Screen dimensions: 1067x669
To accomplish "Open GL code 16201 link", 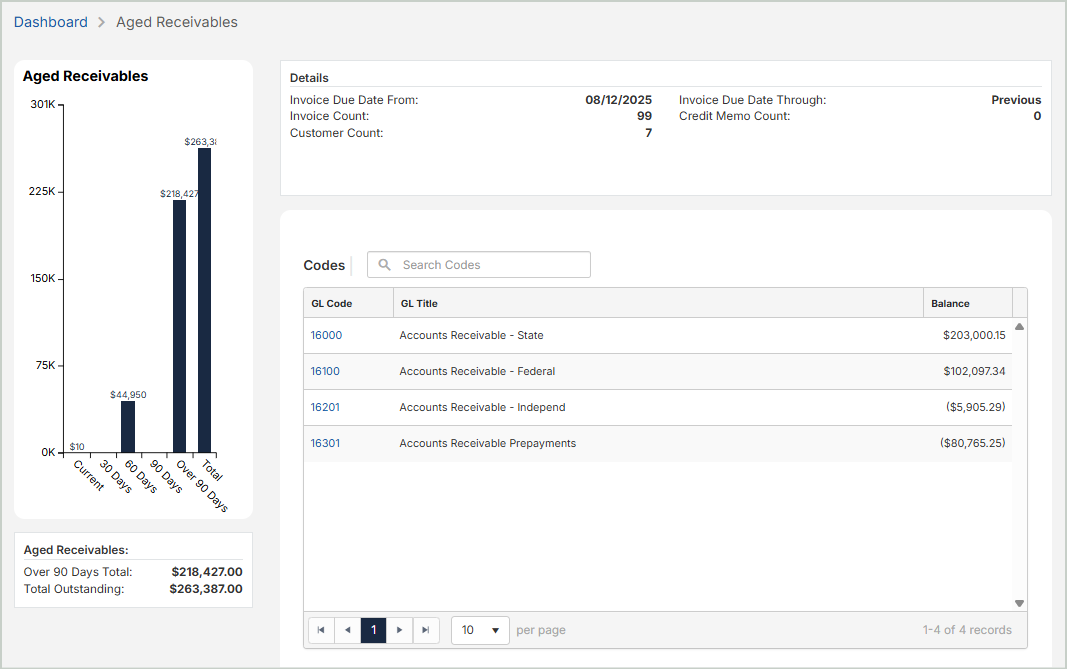I will pyautogui.click(x=325, y=408).
